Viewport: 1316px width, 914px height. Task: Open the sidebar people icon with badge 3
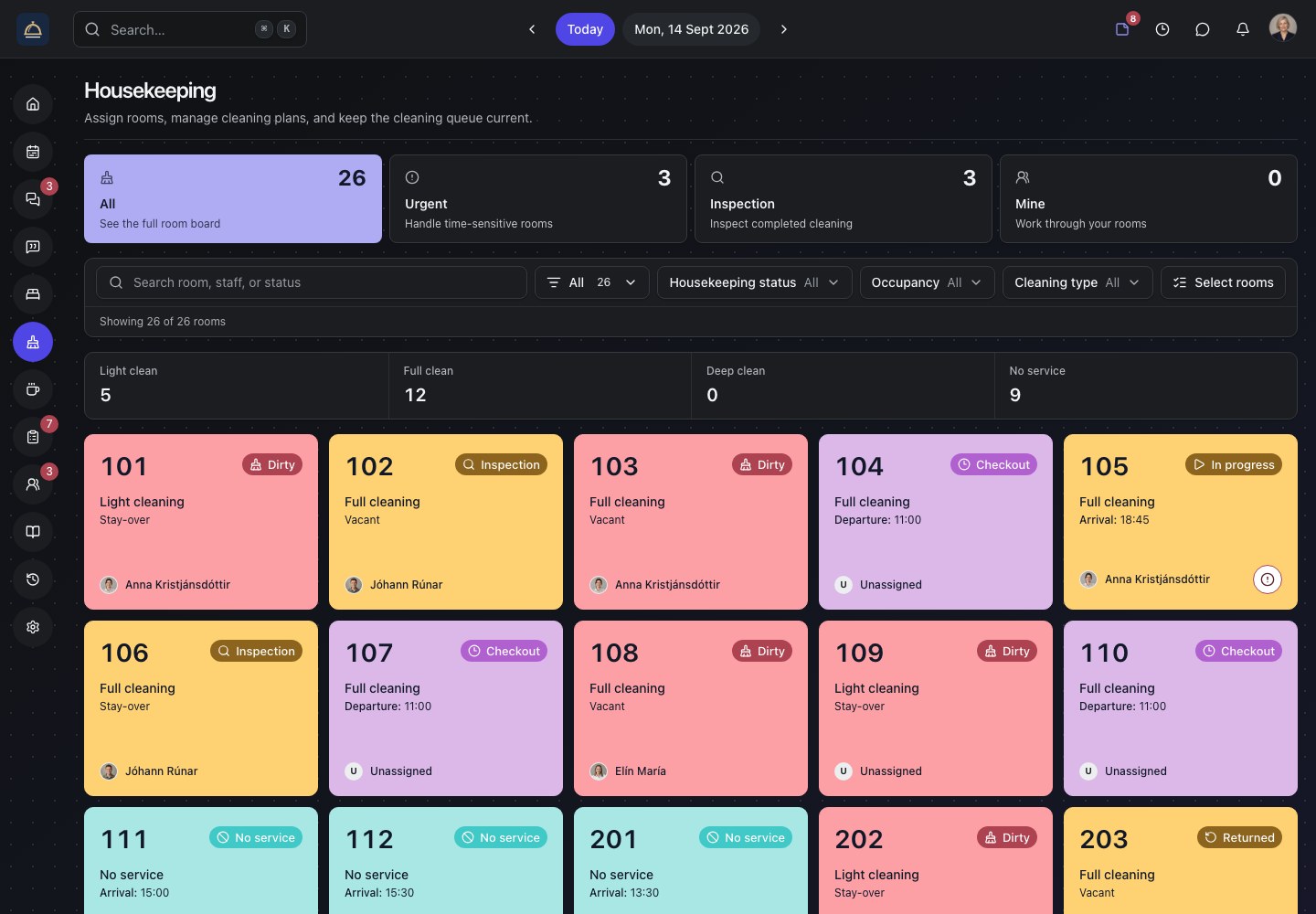[x=33, y=484]
